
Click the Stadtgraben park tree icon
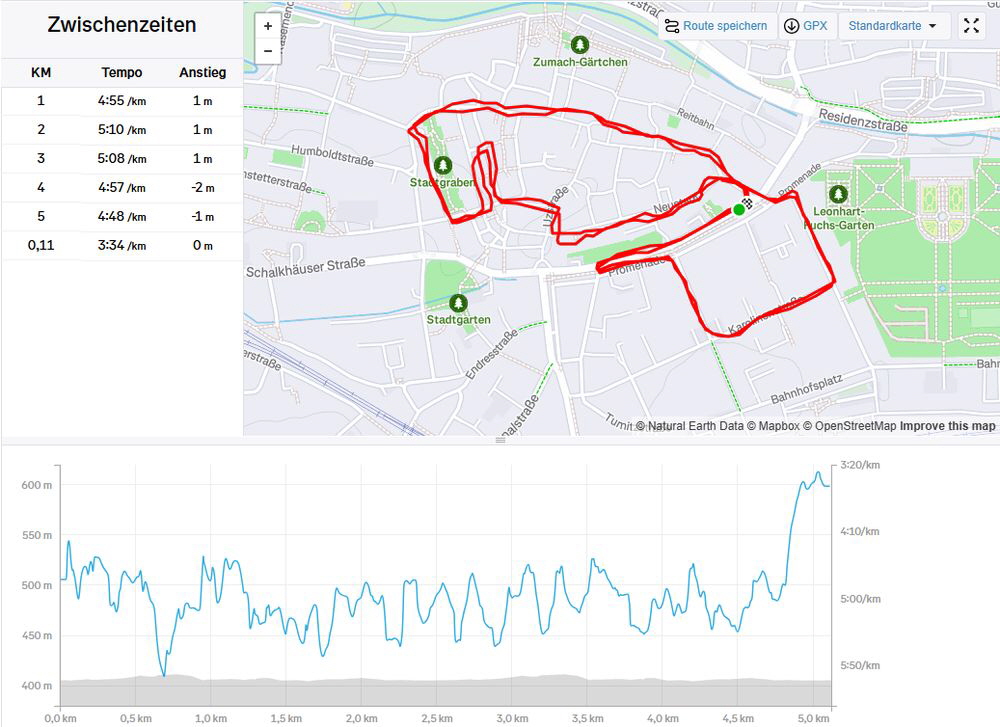click(442, 165)
